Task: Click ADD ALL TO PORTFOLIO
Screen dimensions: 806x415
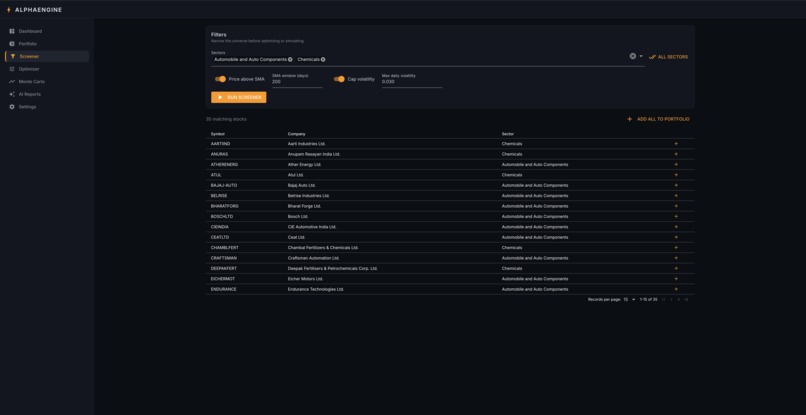Action: pos(658,119)
